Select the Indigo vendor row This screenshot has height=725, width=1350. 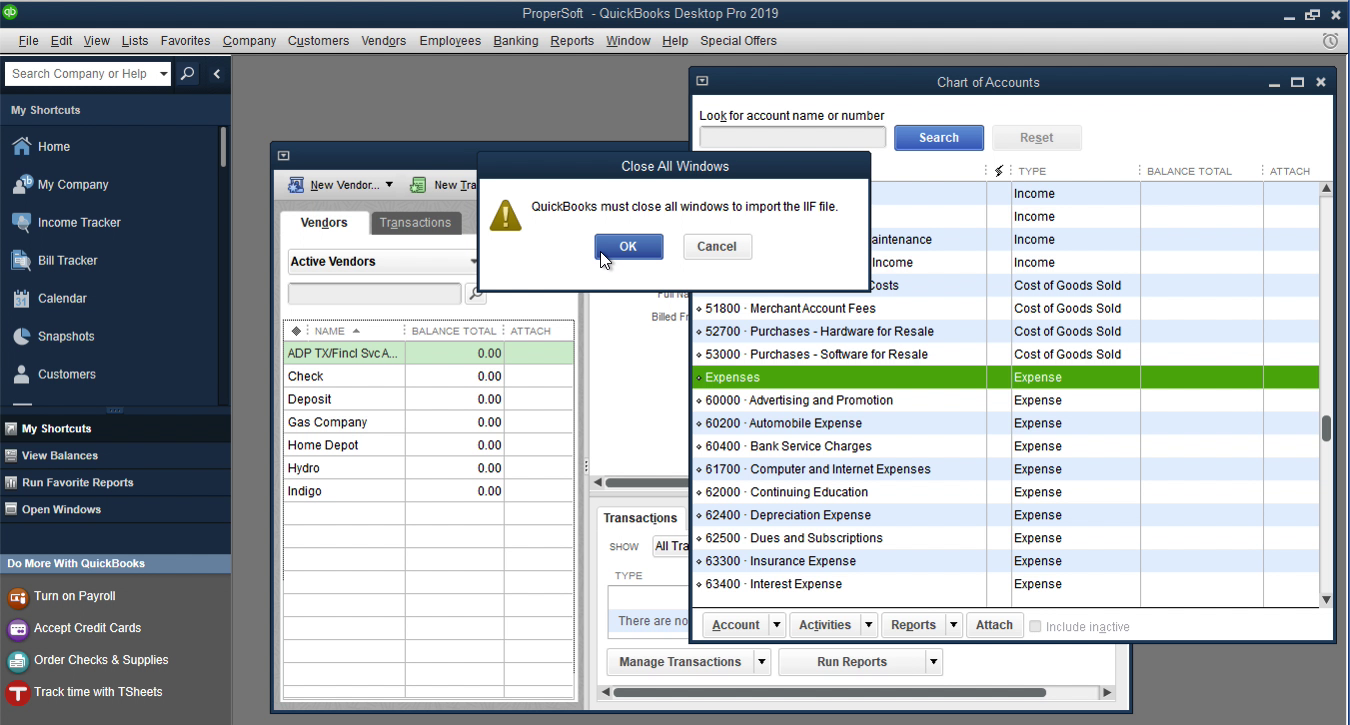(x=429, y=491)
